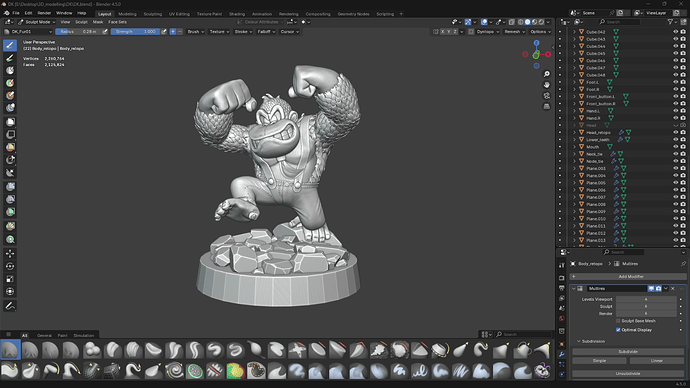Image resolution: width=690 pixels, height=388 pixels.
Task: Open the Render menu
Action: (44, 13)
